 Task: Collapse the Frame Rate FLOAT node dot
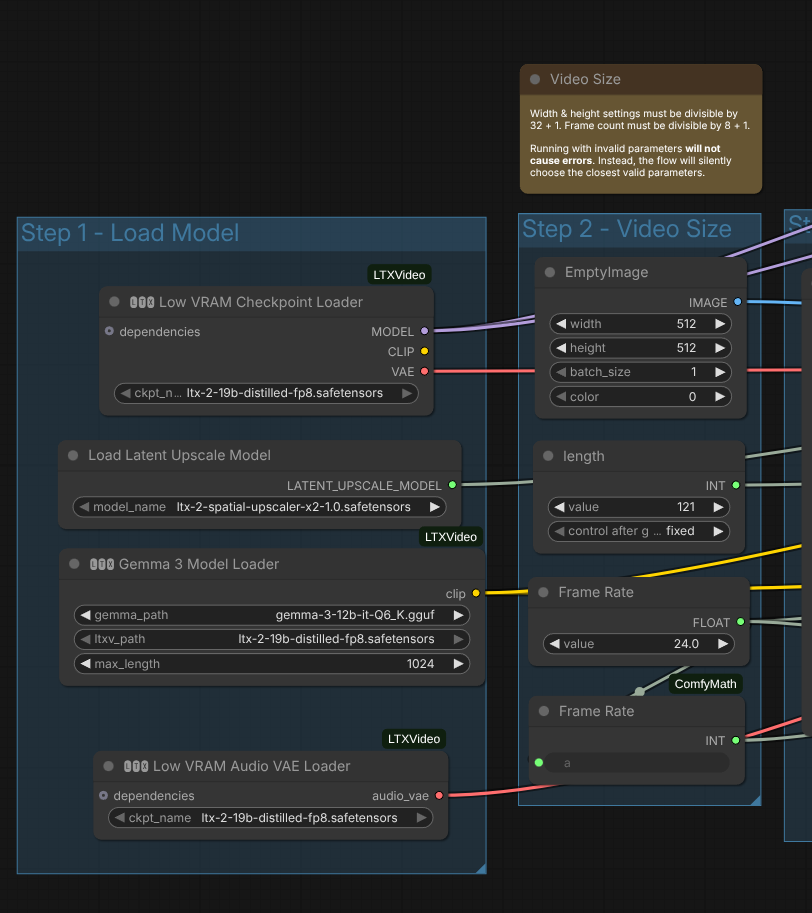point(543,592)
